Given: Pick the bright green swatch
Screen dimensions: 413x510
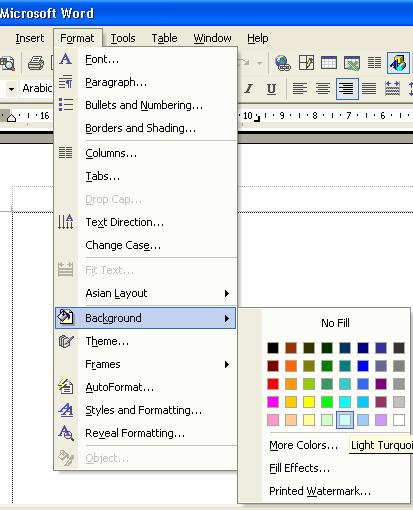Looking at the screenshot, I should click(x=327, y=402).
